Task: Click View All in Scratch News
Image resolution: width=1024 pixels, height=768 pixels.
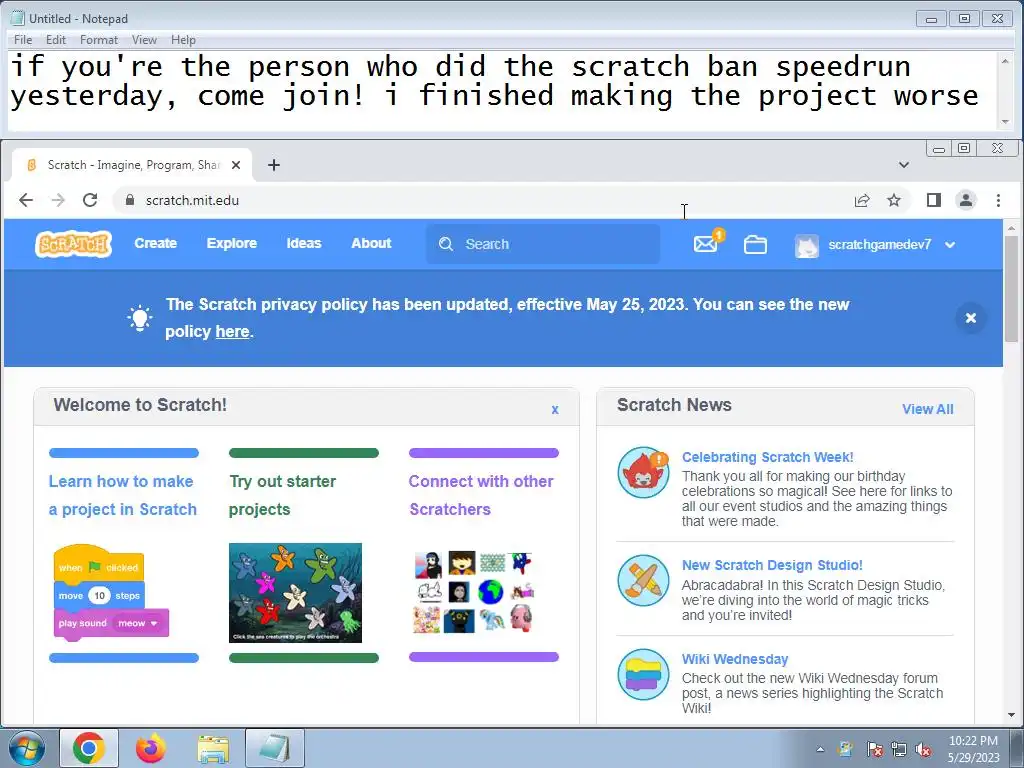Action: (927, 409)
